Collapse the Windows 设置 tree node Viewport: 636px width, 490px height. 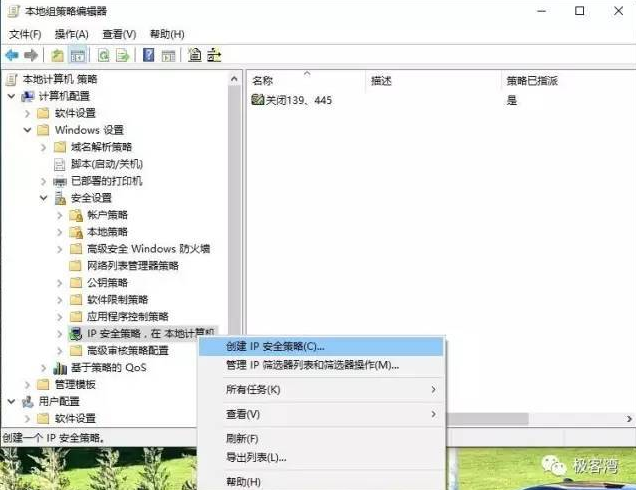(x=27, y=130)
